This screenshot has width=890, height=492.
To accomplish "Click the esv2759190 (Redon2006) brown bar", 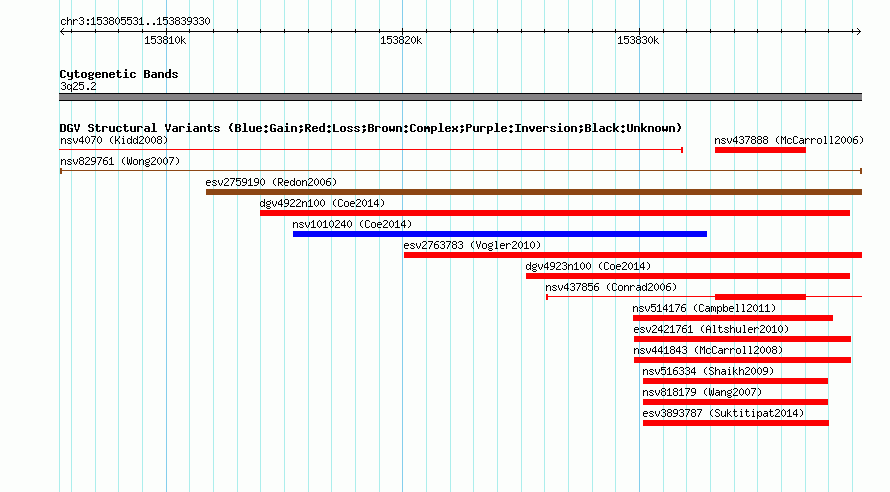I will click(x=534, y=192).
